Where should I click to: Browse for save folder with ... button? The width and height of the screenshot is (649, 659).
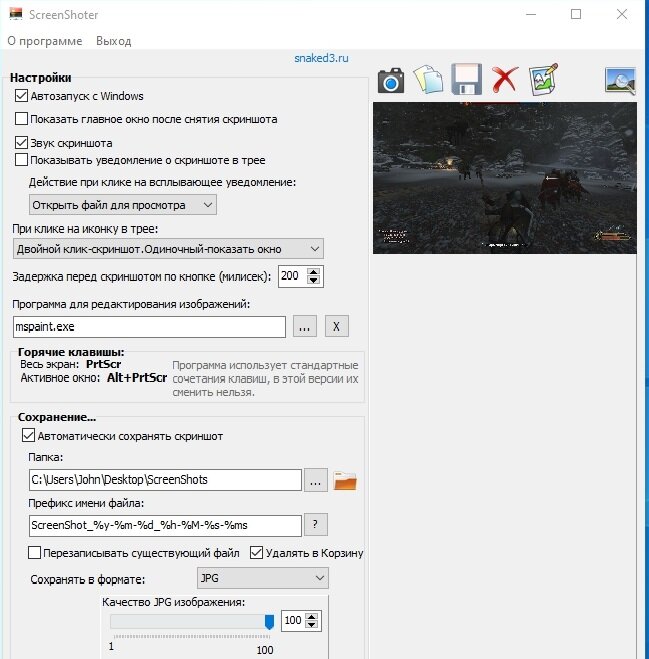click(316, 480)
